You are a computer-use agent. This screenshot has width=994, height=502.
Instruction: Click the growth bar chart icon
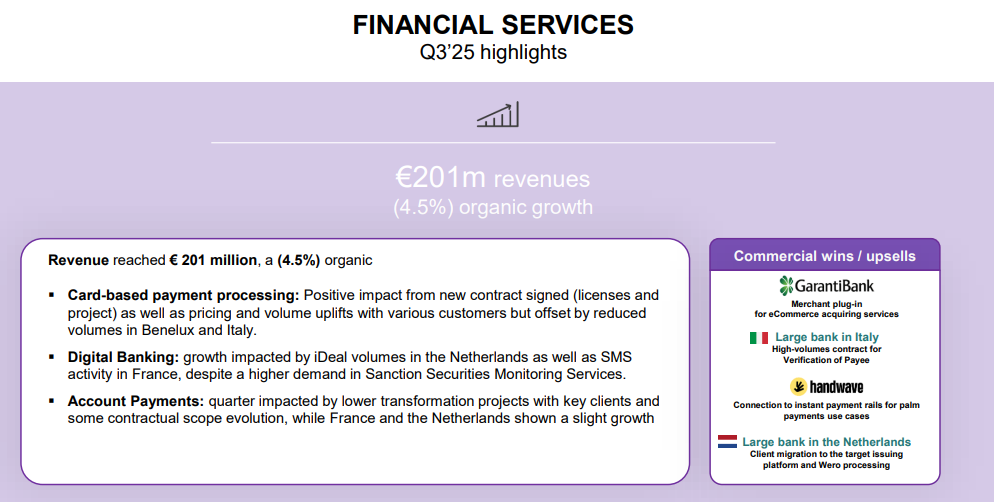coord(497,115)
